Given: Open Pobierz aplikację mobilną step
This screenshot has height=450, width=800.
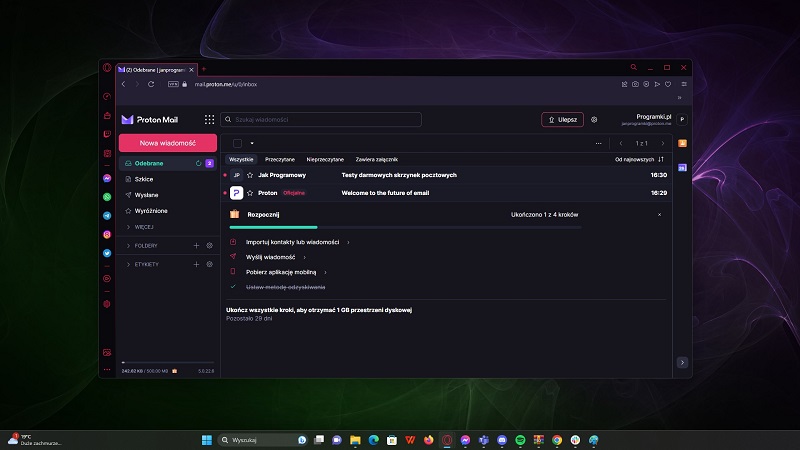Looking at the screenshot, I should point(281,272).
